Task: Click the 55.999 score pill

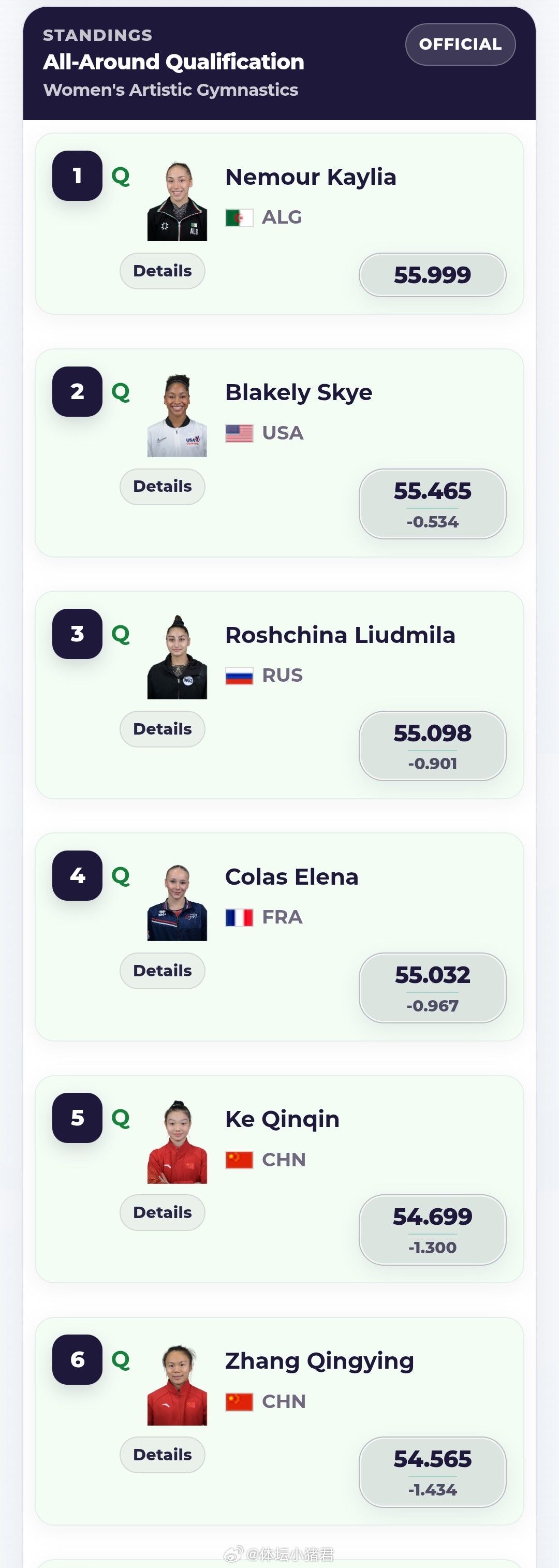Action: click(432, 275)
